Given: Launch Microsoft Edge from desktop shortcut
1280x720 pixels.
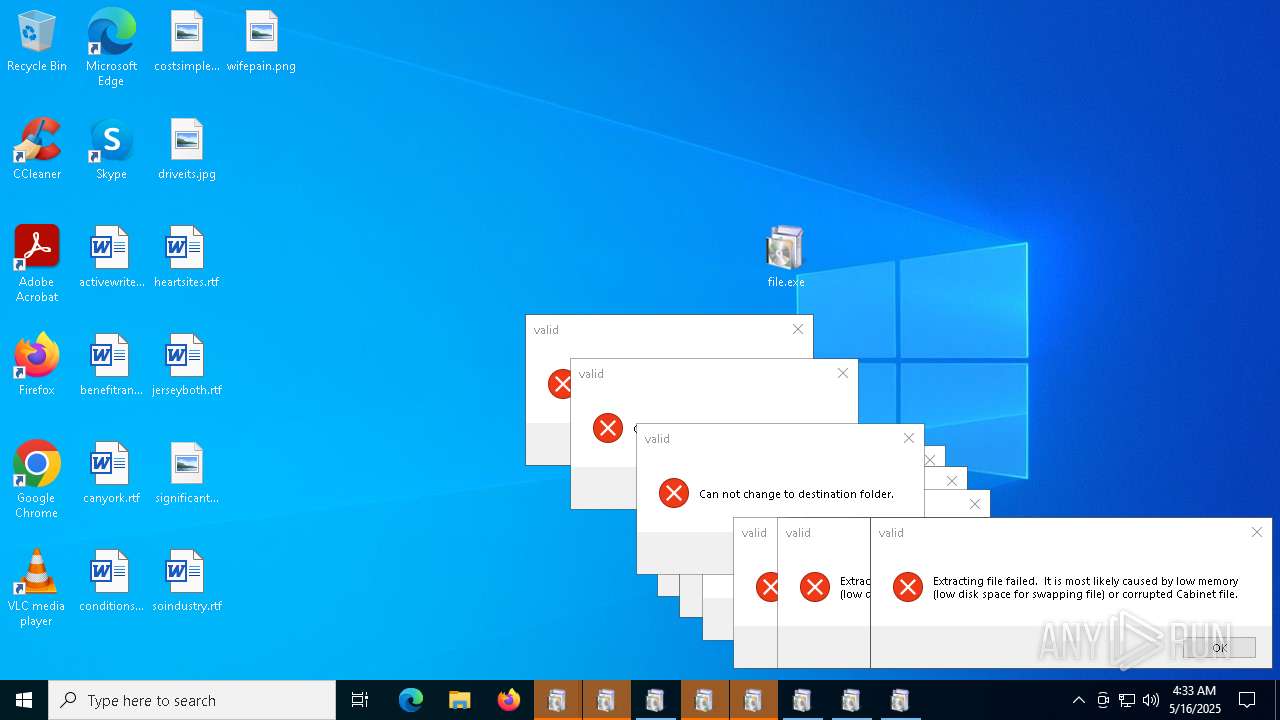Looking at the screenshot, I should (x=111, y=47).
